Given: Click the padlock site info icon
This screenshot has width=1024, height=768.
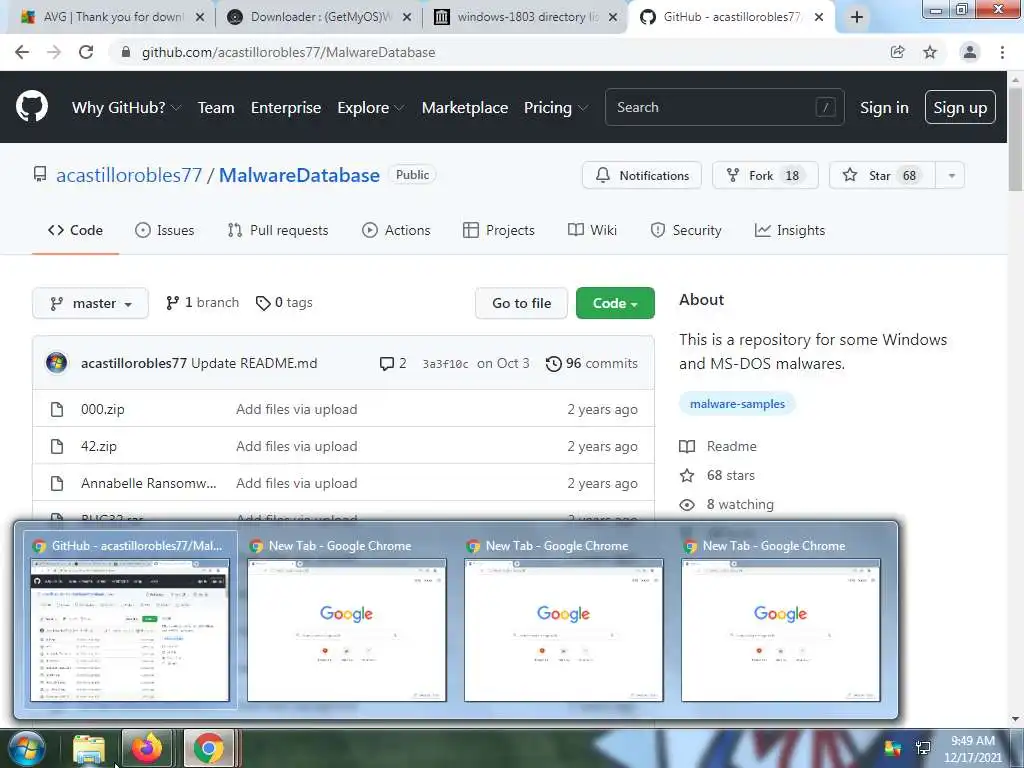Looking at the screenshot, I should (126, 52).
